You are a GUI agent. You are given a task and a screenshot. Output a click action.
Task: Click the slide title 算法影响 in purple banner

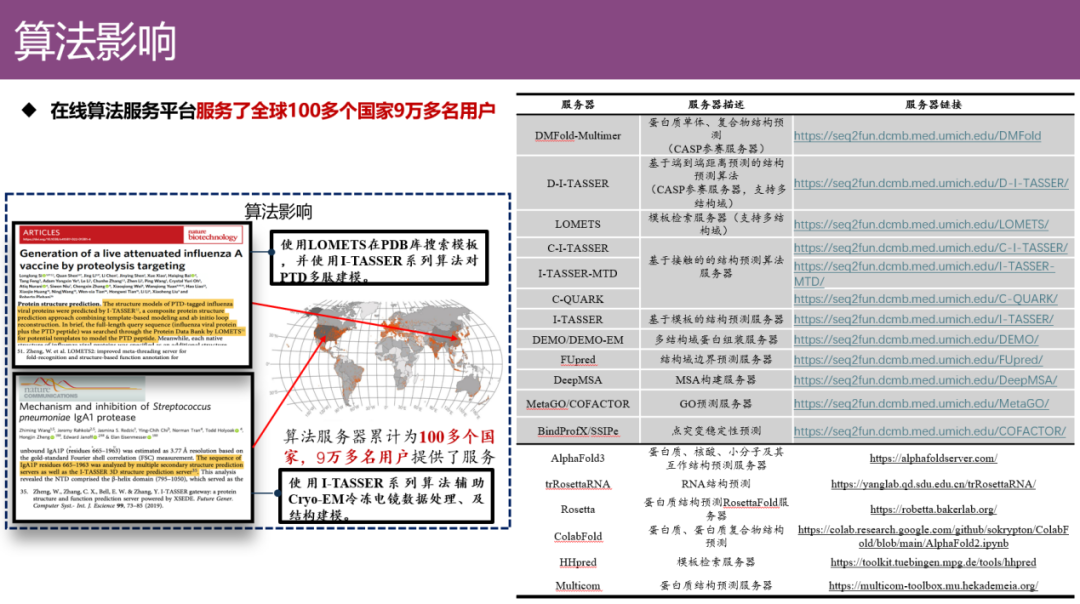click(x=96, y=41)
